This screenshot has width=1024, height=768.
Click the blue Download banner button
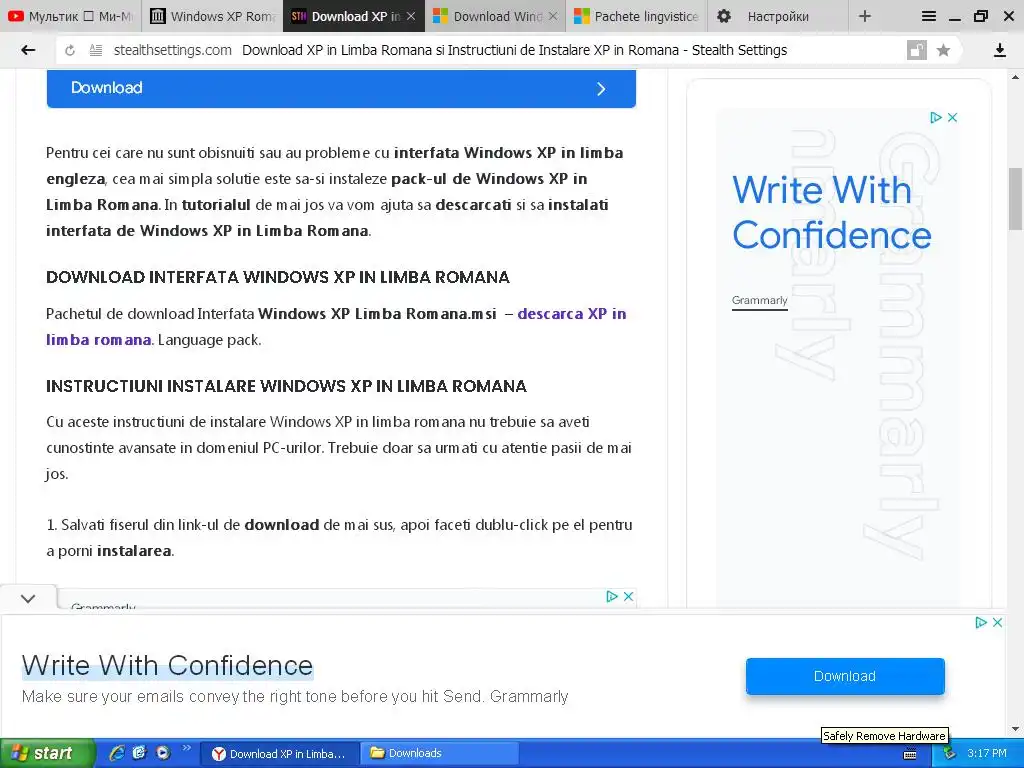(341, 88)
